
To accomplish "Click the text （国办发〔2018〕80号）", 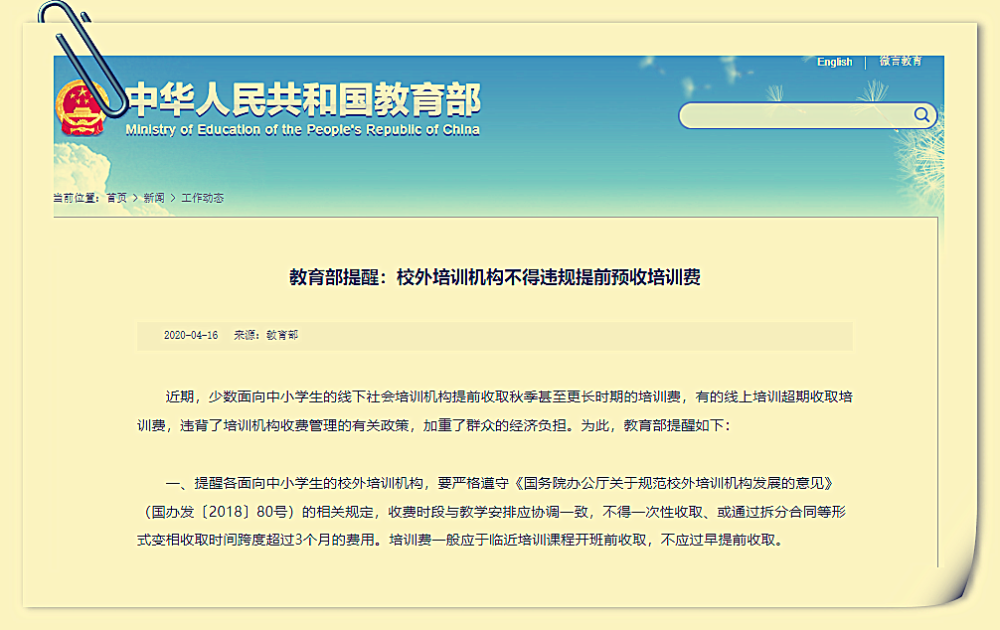I will [218, 512].
